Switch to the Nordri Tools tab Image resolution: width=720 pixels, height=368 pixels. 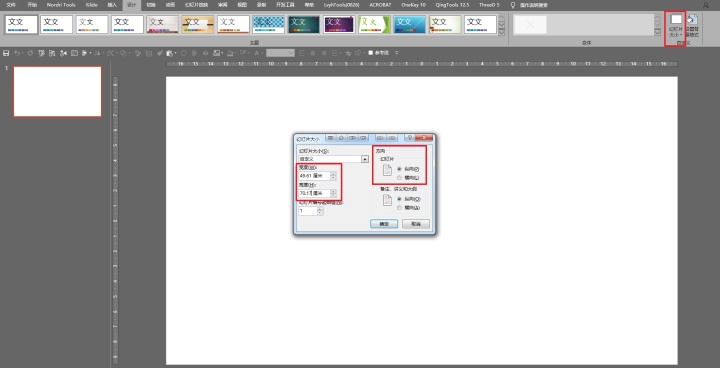click(61, 5)
